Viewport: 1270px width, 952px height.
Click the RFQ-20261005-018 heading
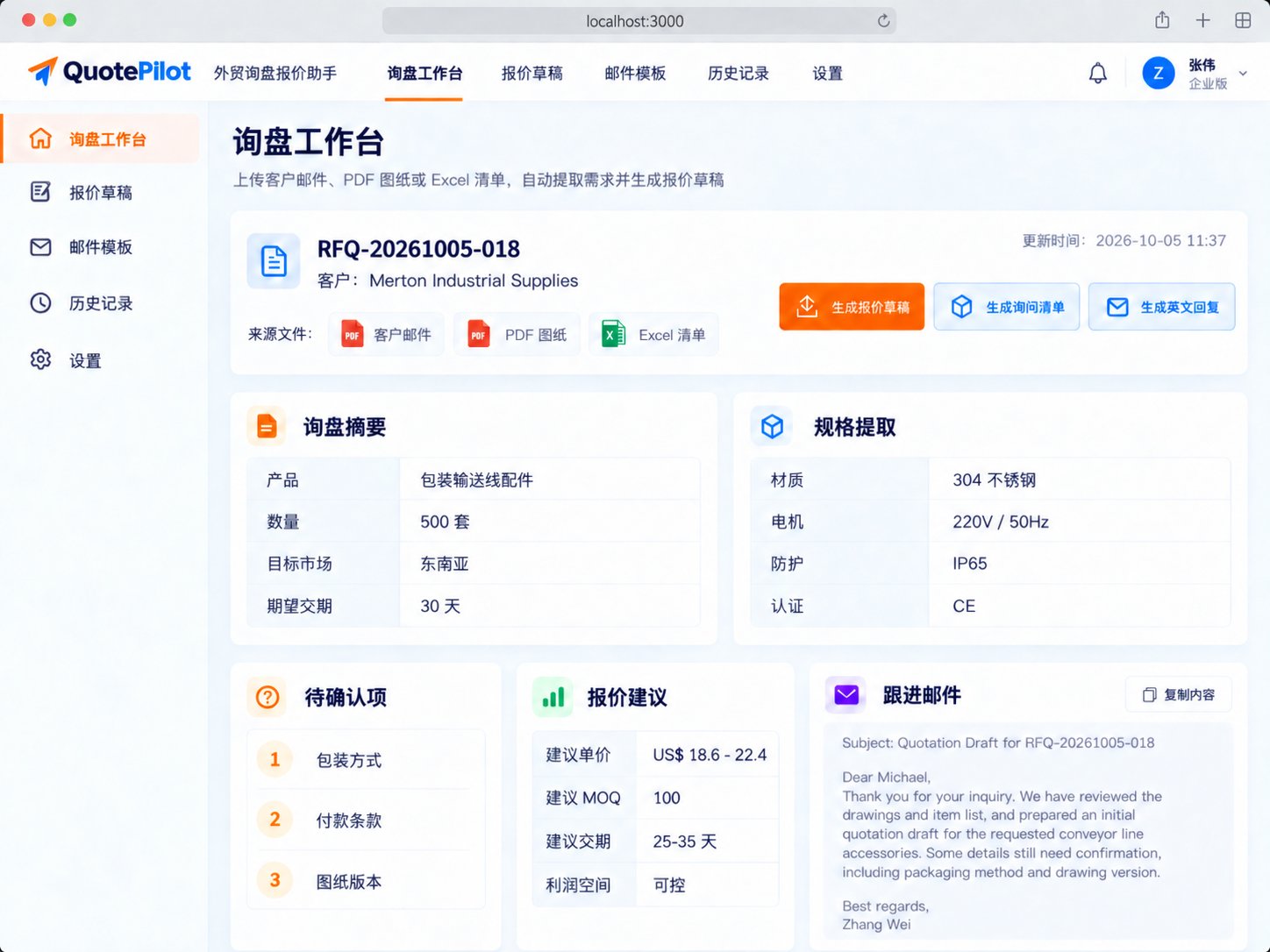(x=418, y=249)
